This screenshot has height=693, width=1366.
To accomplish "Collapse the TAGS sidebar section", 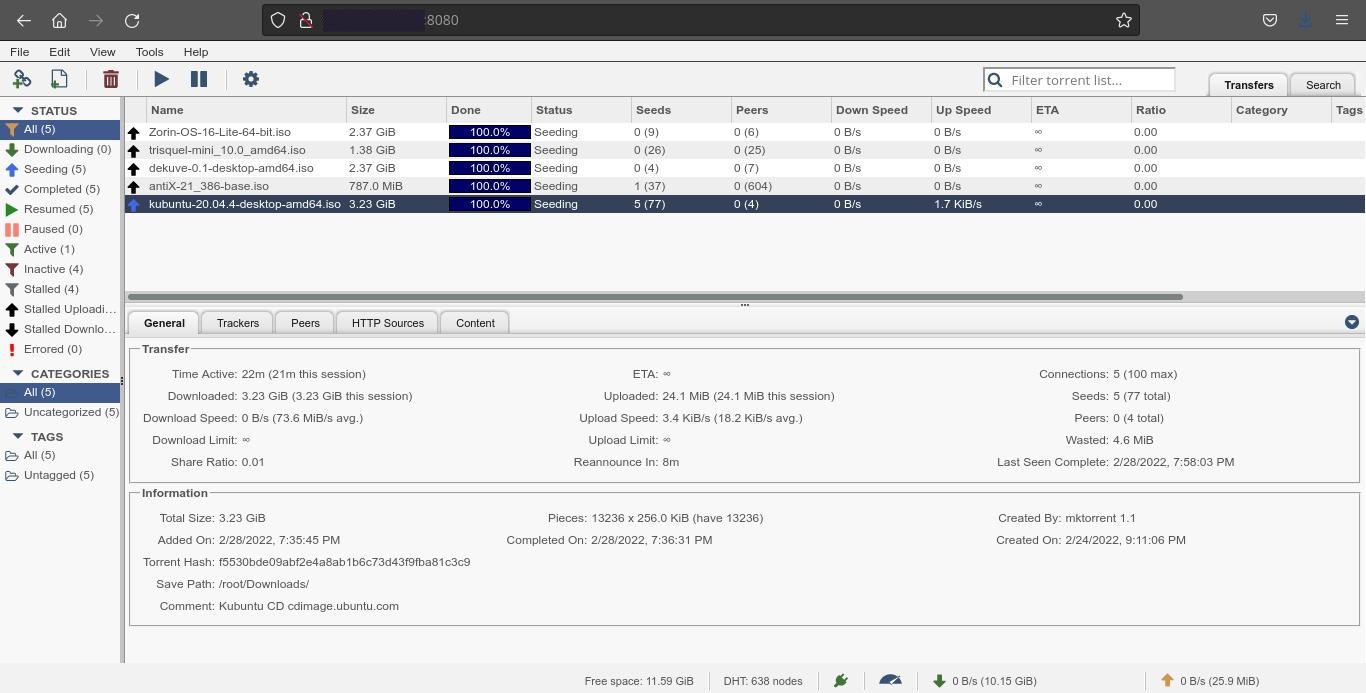I will point(17,436).
